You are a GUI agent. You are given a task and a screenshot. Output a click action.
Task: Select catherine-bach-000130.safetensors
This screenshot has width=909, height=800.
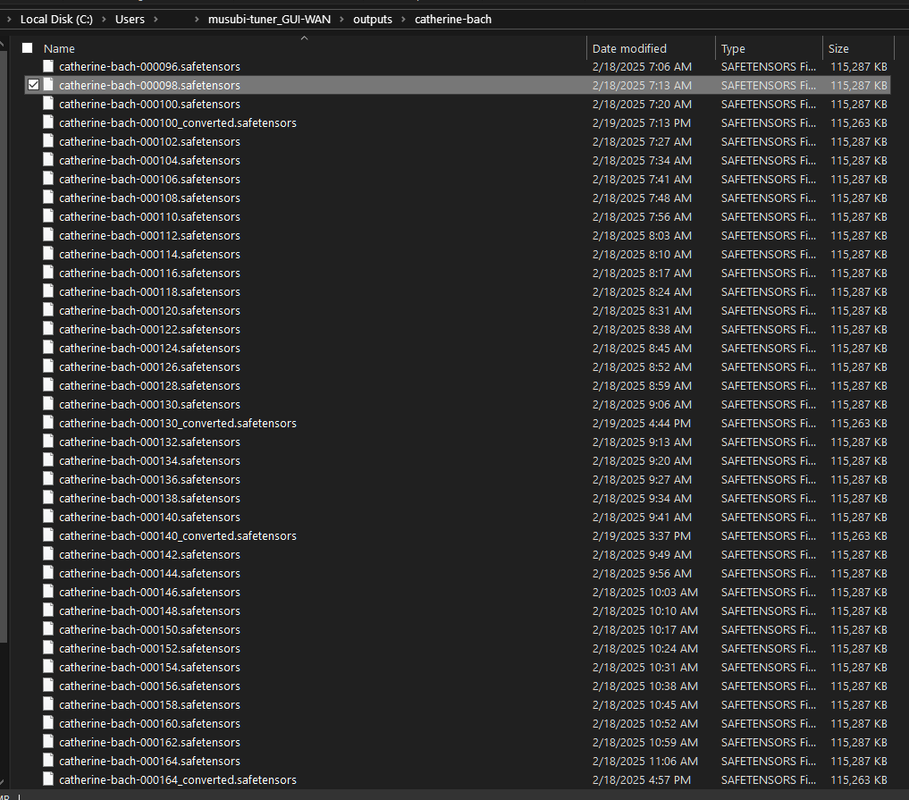[x=149, y=404]
